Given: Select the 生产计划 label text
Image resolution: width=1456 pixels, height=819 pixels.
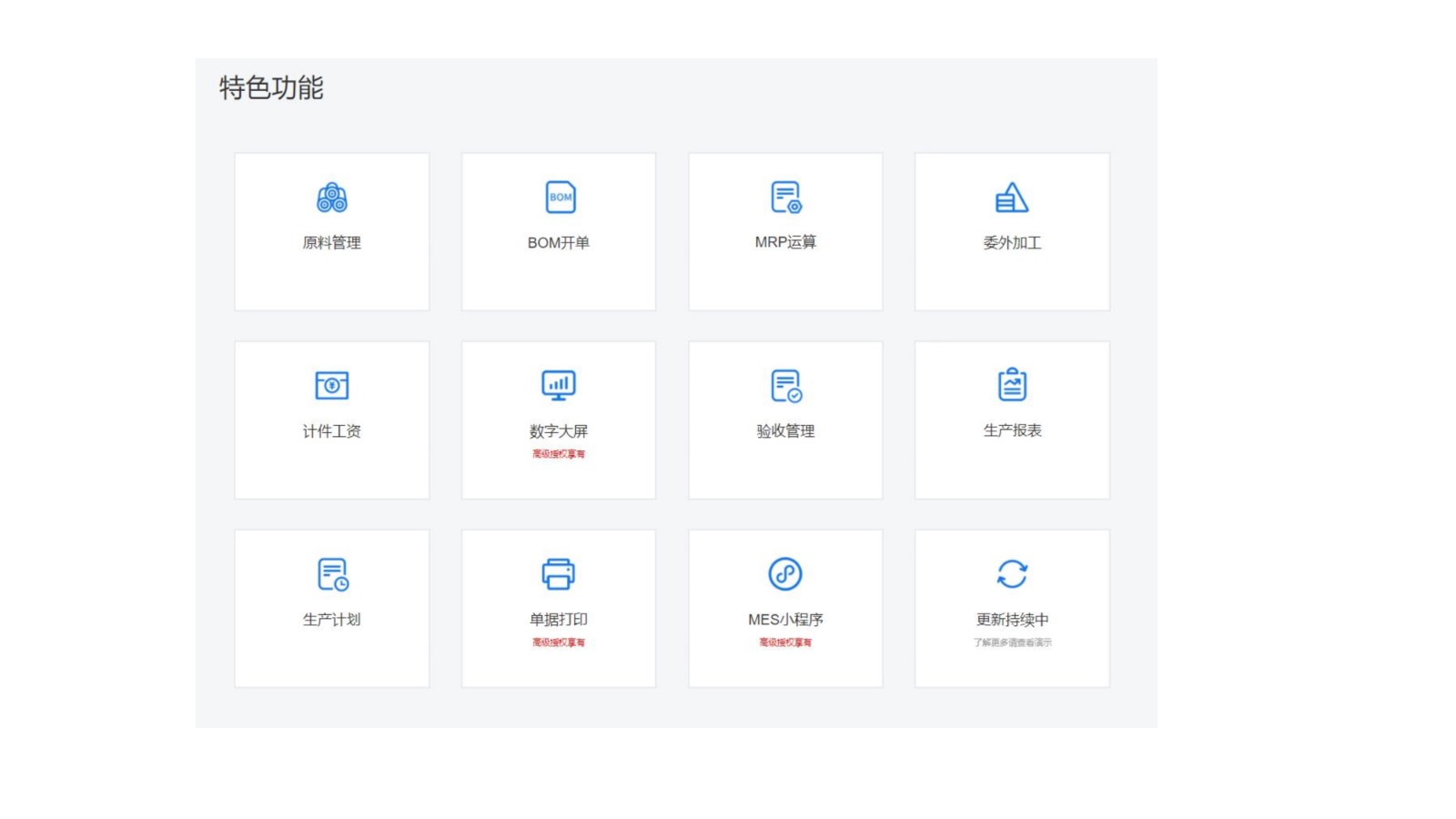Looking at the screenshot, I should click(x=332, y=620).
